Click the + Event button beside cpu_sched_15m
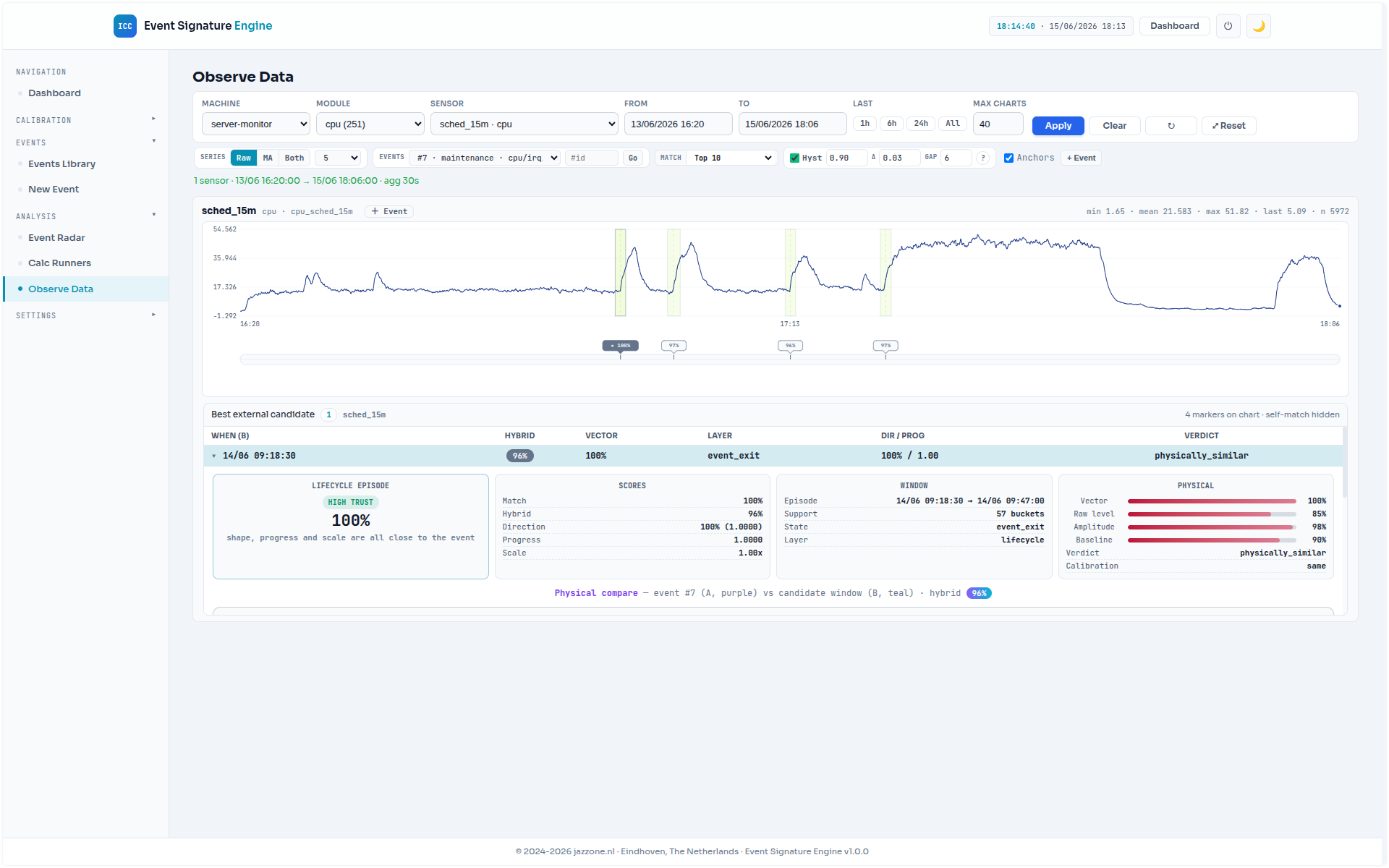The height and width of the screenshot is (868, 1389). click(x=389, y=211)
